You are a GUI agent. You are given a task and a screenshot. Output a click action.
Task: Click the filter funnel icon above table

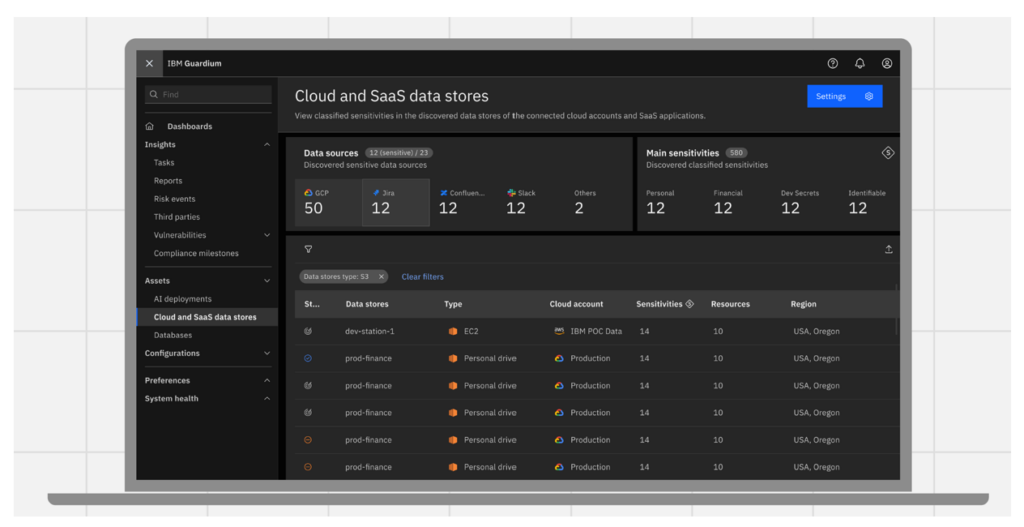click(x=308, y=249)
